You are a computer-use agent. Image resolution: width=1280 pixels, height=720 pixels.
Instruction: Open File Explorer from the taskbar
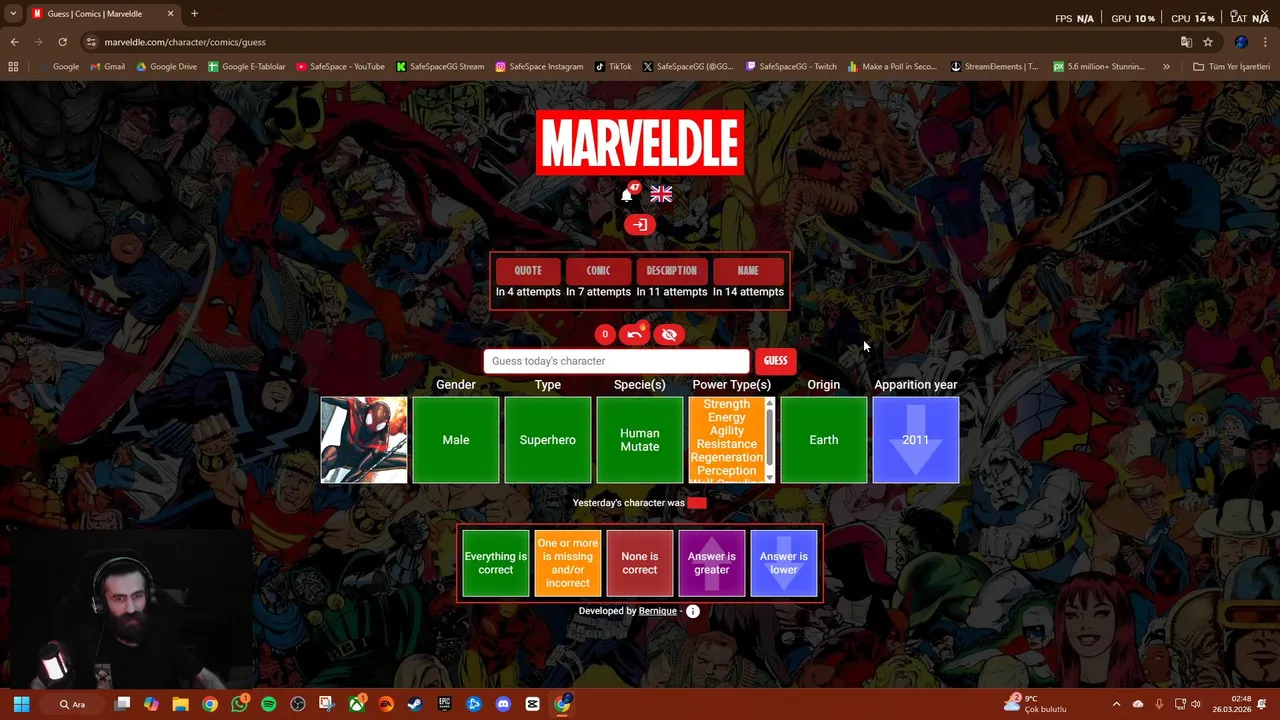[x=180, y=704]
